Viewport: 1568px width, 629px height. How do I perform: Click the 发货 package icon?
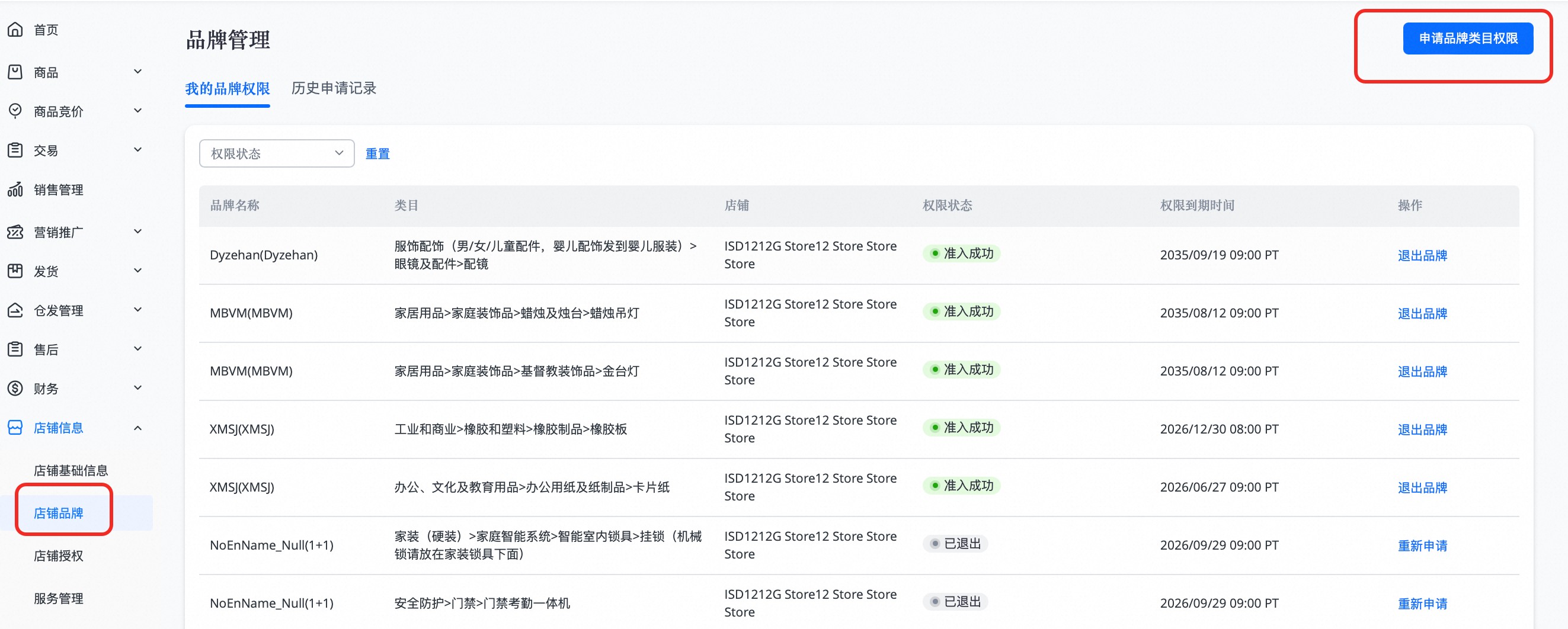(x=15, y=271)
